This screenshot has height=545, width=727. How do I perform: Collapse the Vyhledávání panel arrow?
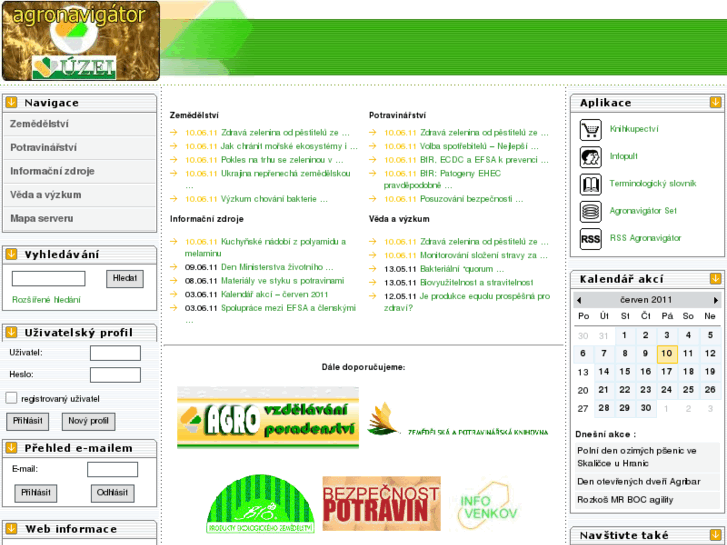click(11, 254)
